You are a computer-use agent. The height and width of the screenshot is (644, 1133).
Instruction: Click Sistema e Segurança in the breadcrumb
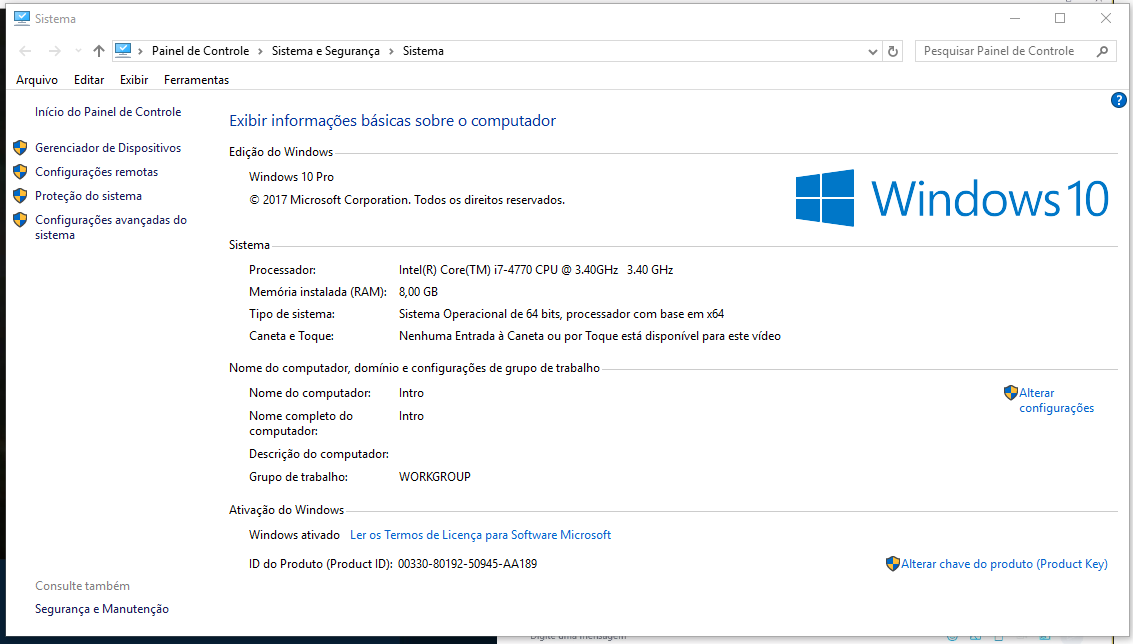[326, 51]
